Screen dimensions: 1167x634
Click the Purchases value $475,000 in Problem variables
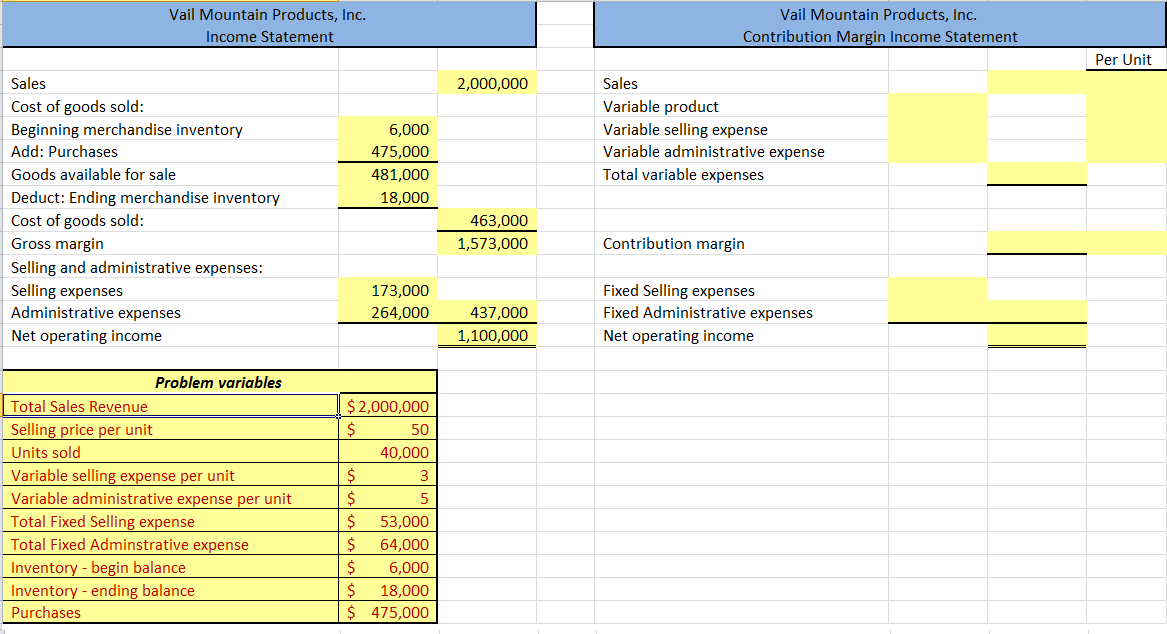click(388, 612)
